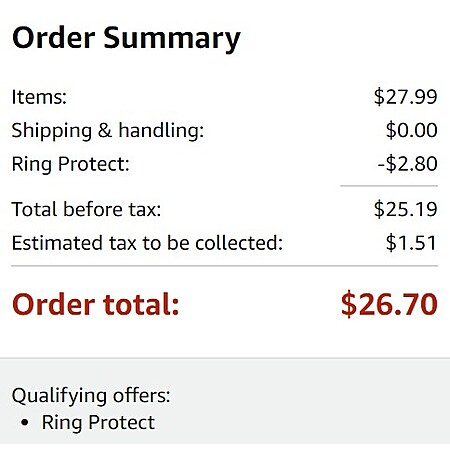
Task: Click Estimated tax to be collected label
Action: pos(147,243)
